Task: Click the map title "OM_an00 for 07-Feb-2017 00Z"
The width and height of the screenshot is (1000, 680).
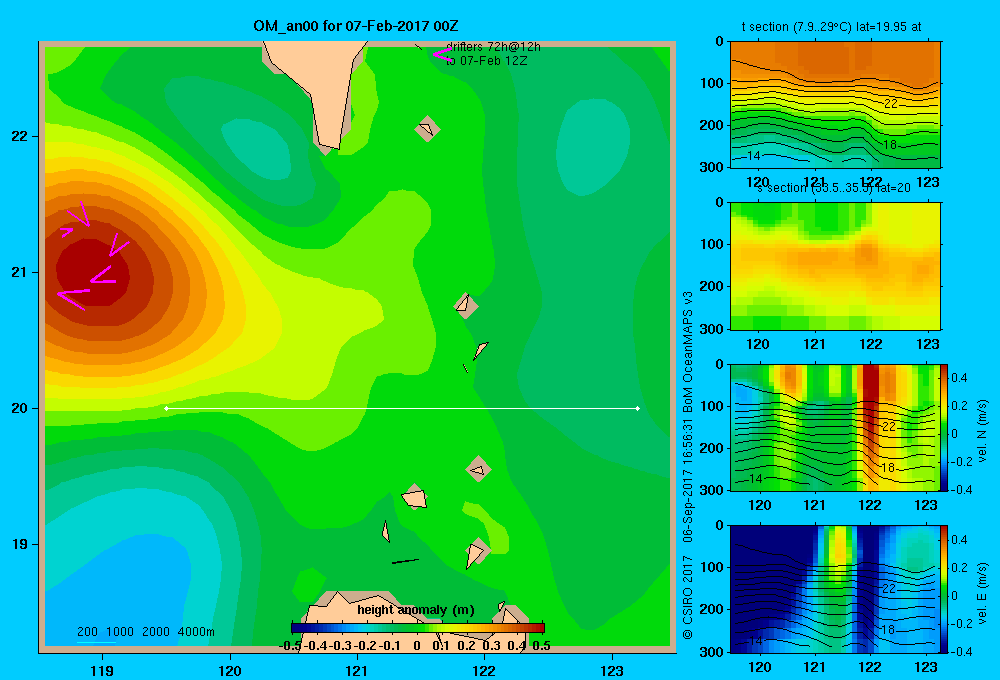Action: point(355,26)
